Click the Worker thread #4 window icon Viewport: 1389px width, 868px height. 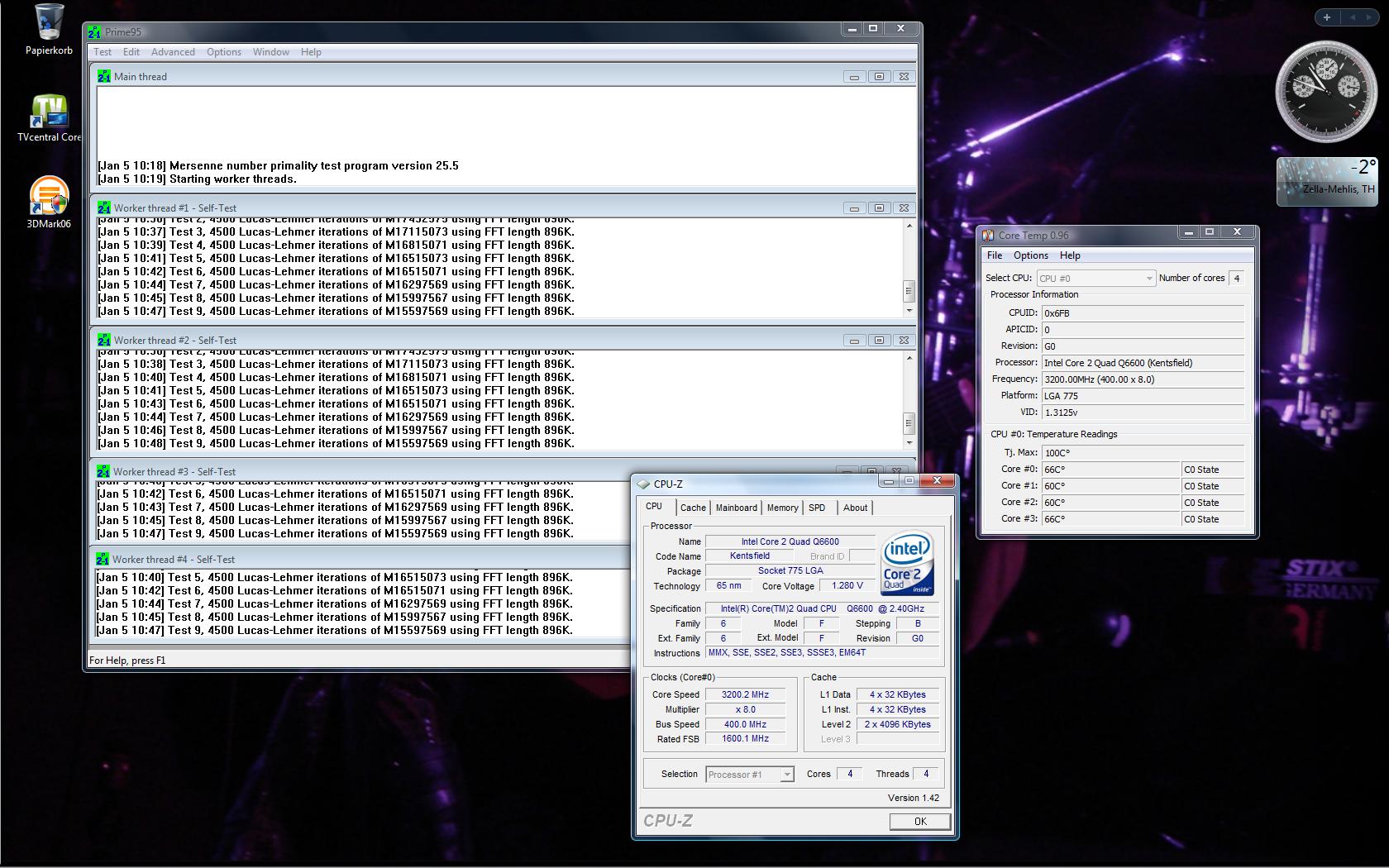pyautogui.click(x=103, y=560)
